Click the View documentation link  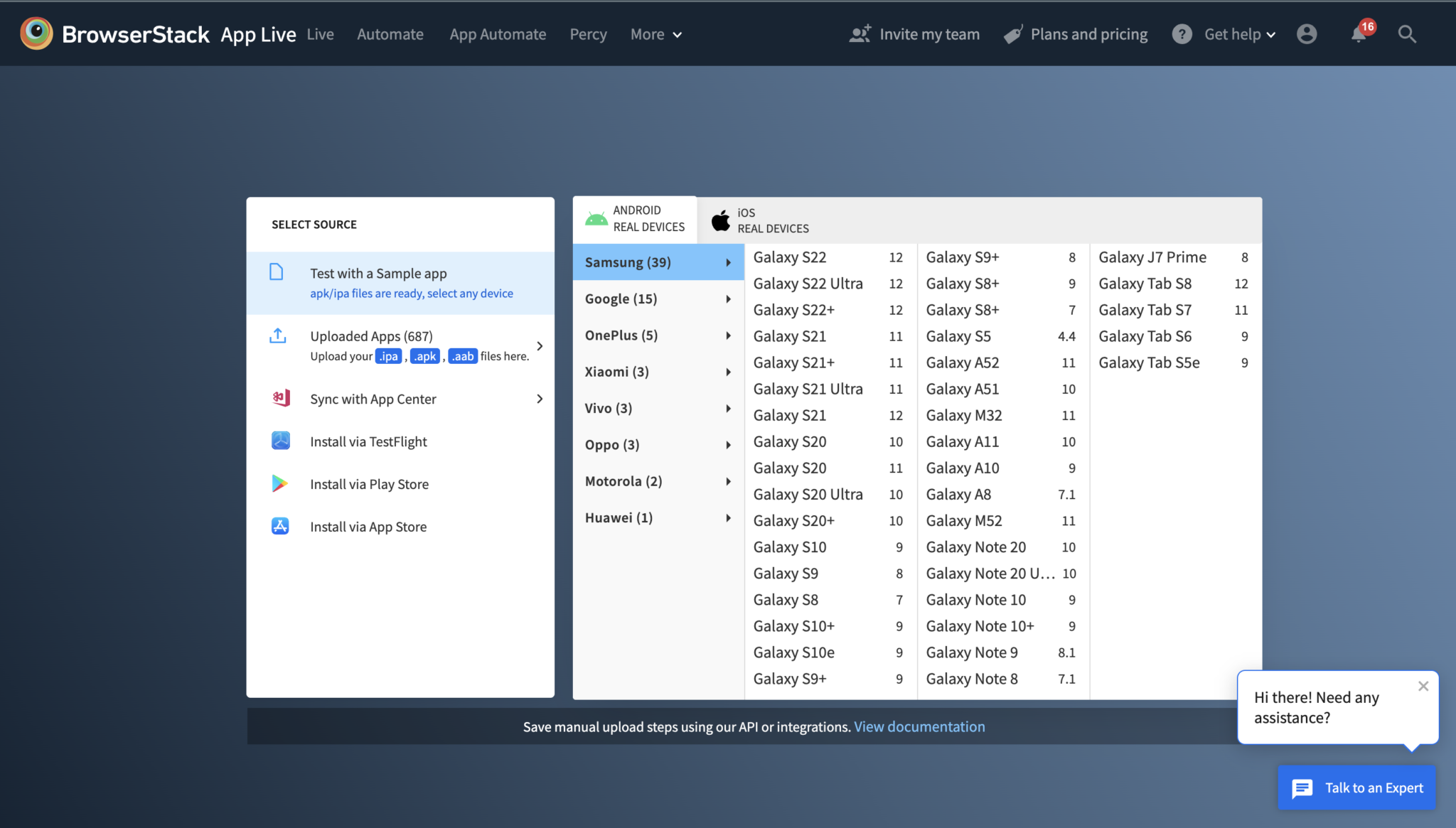click(919, 726)
